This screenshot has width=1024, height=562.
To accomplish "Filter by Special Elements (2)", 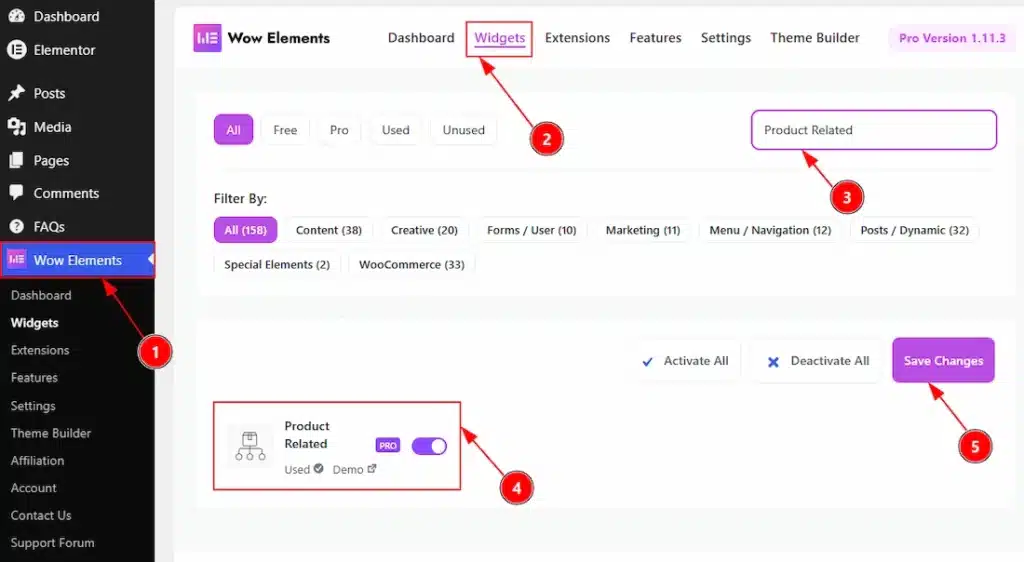I will 277,264.
